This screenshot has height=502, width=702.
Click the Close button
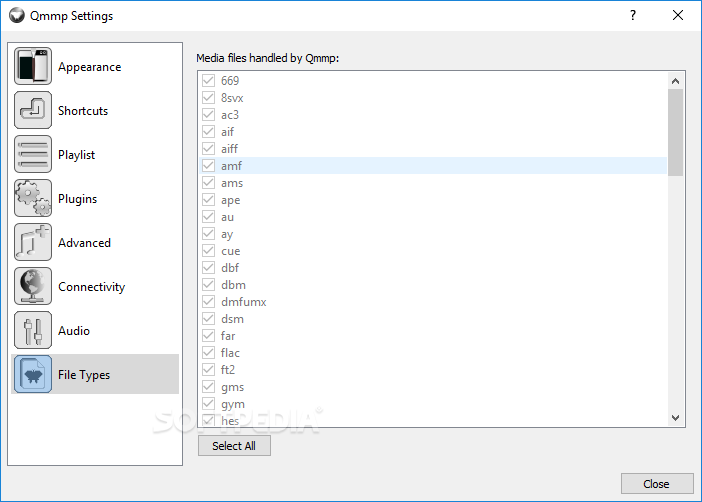(x=657, y=484)
